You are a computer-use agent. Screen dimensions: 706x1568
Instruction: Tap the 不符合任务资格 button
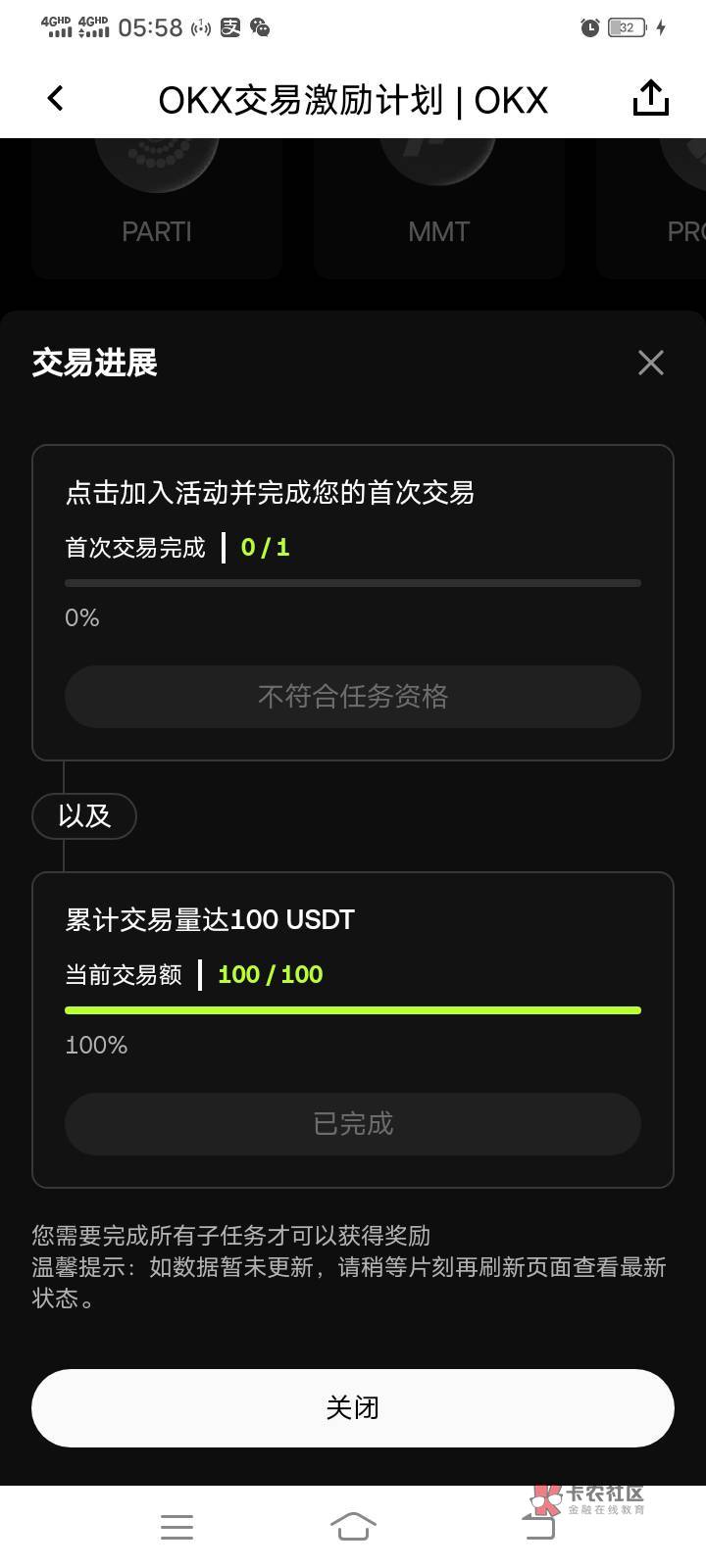[353, 697]
